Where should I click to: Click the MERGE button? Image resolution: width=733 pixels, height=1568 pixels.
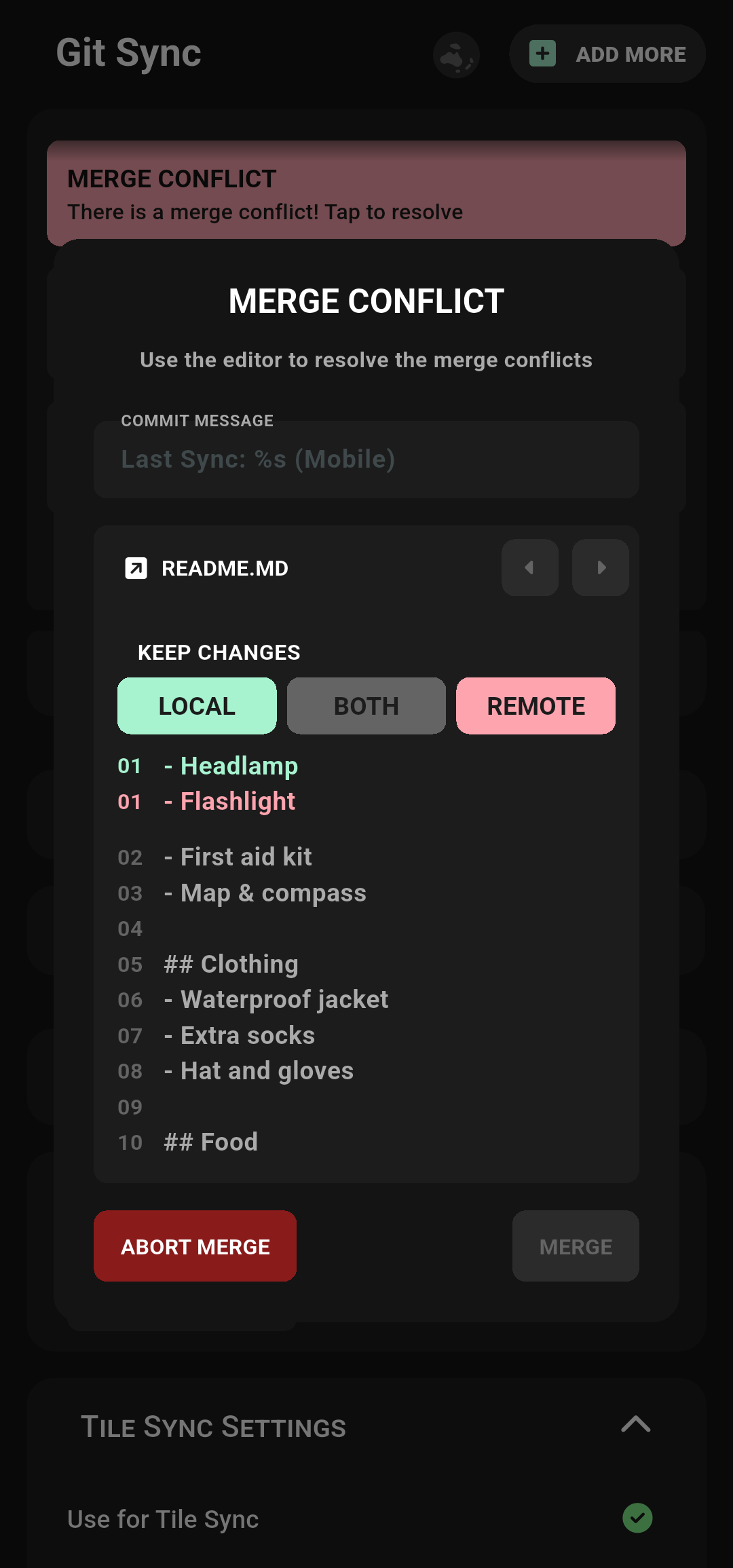tap(576, 1246)
